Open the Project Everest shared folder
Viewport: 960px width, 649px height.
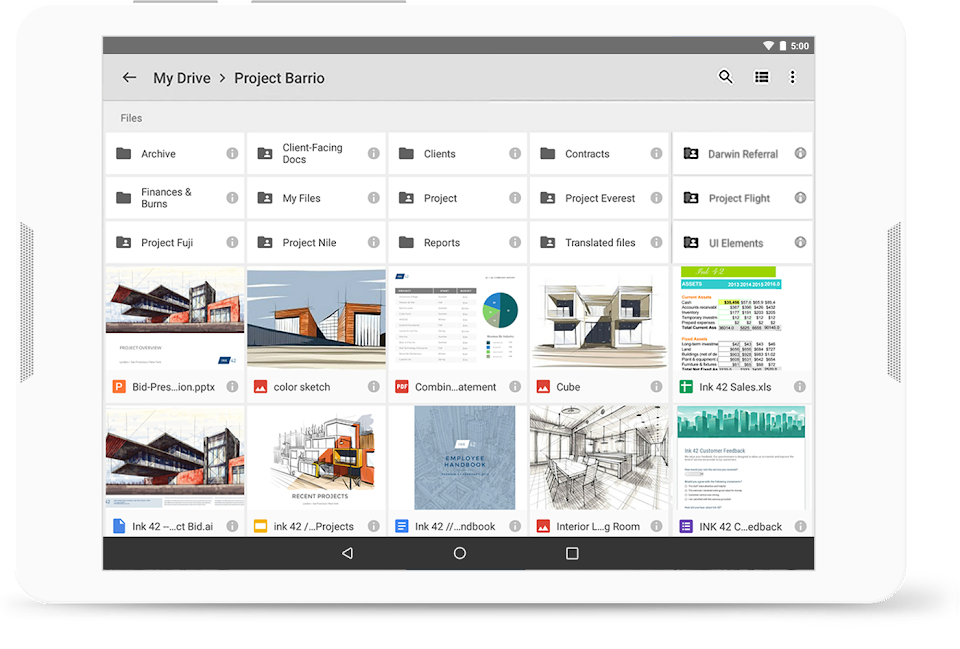tap(599, 198)
